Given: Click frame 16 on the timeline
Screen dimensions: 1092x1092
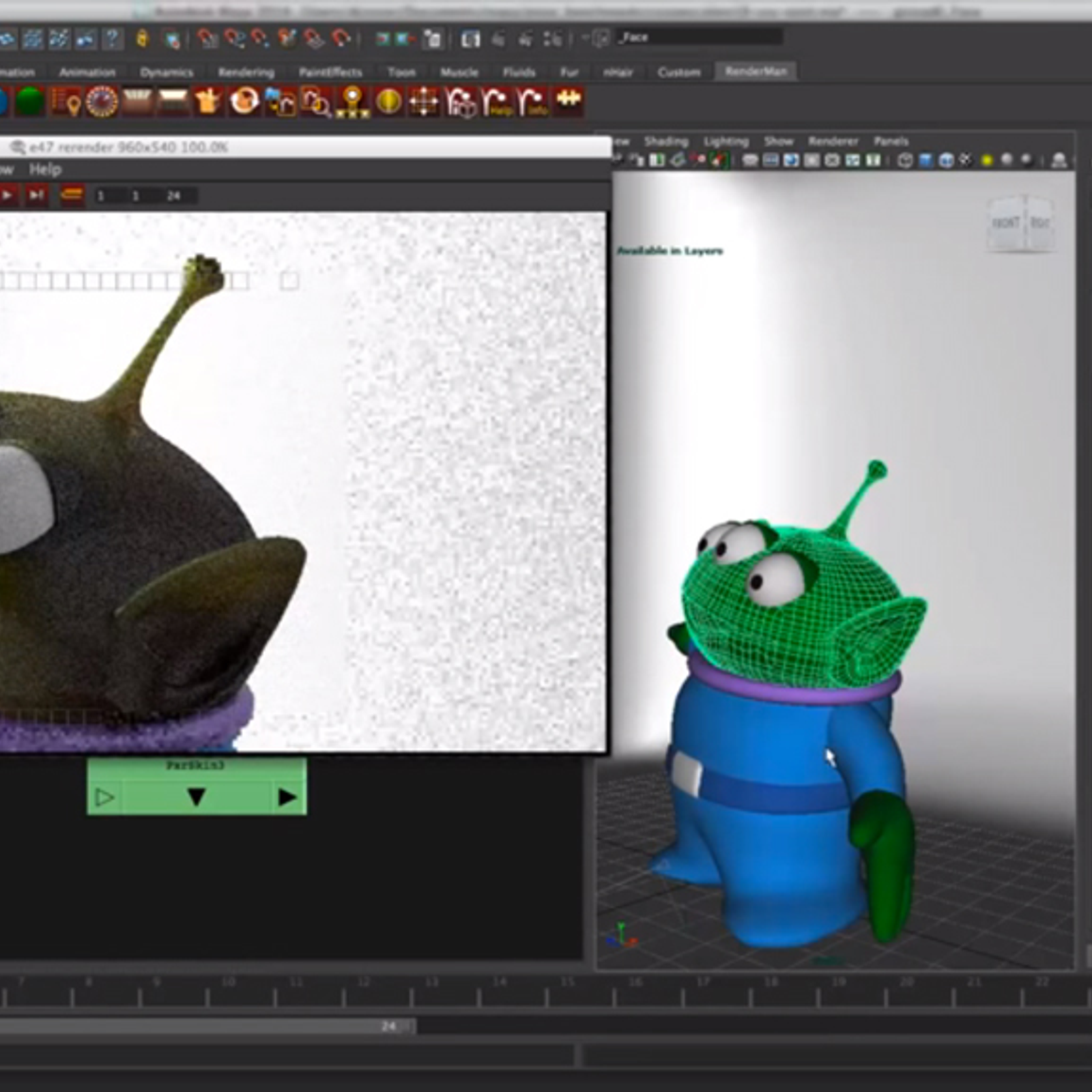Looking at the screenshot, I should [x=635, y=982].
